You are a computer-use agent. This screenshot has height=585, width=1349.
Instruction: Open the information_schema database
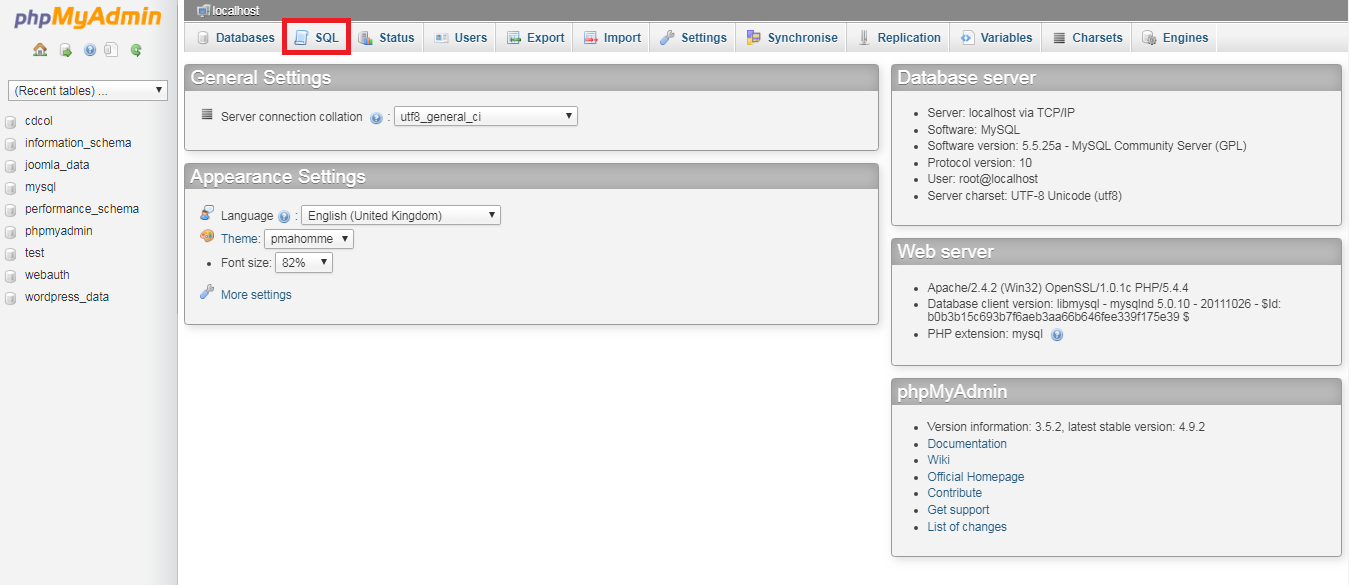tap(78, 143)
